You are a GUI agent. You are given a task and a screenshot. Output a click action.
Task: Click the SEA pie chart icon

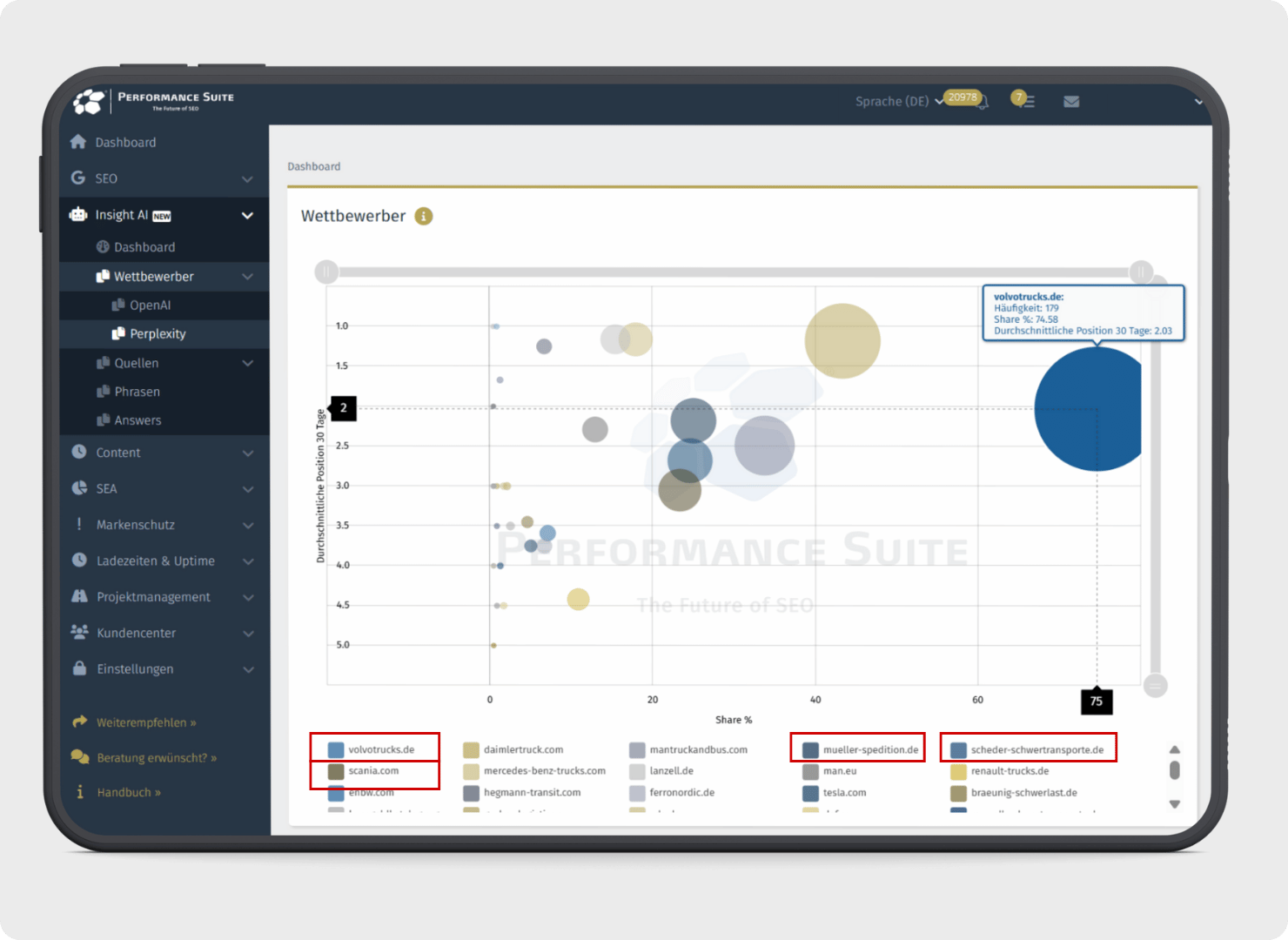click(x=79, y=488)
